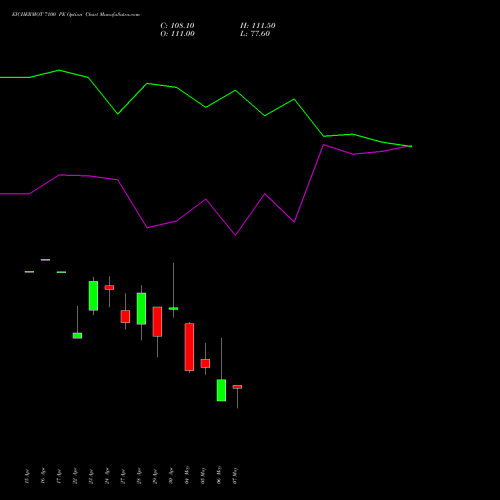Click the small green candle for 22 Apr
Viewport: 500px width, 500px height.
77,336
